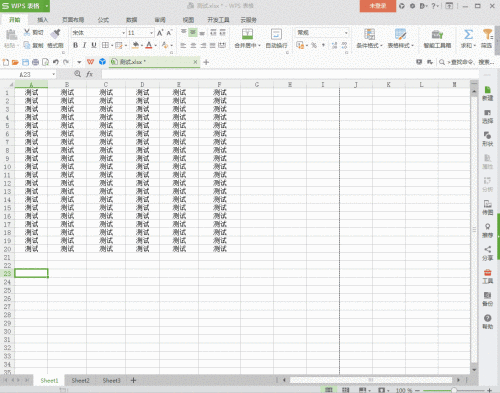Open the borders dropdown arrow
Viewport: 500px width, 393px height.
coord(112,45)
